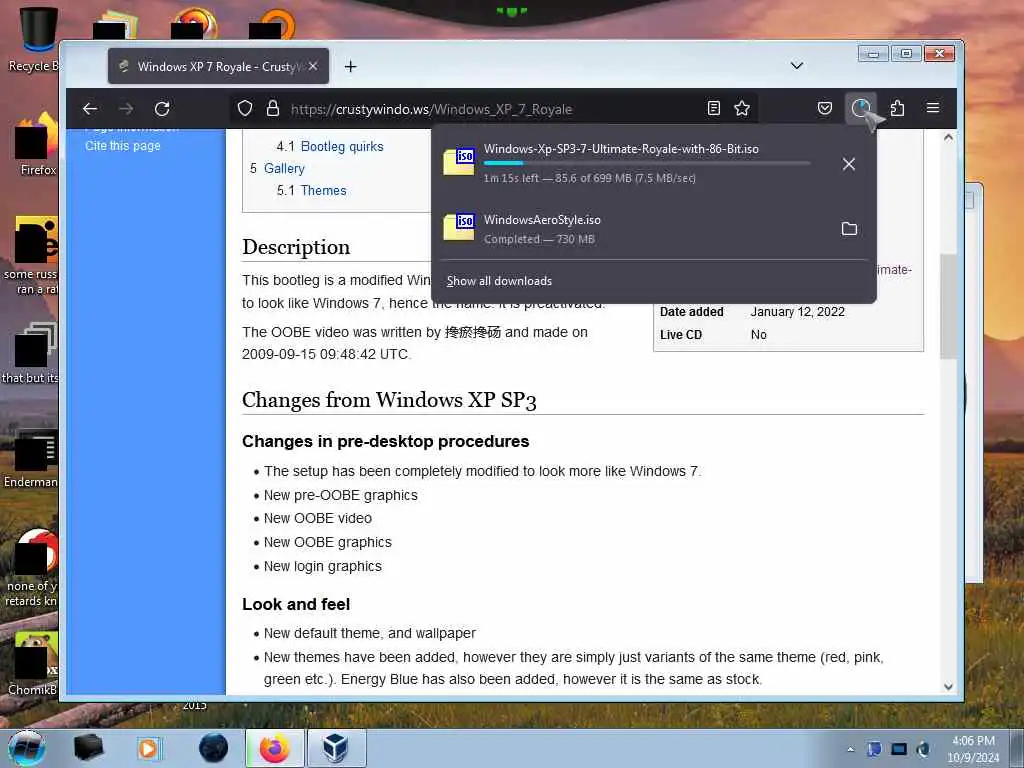The image size is (1024, 768).
Task: Jump to Gallery section in contents
Action: coord(284,168)
